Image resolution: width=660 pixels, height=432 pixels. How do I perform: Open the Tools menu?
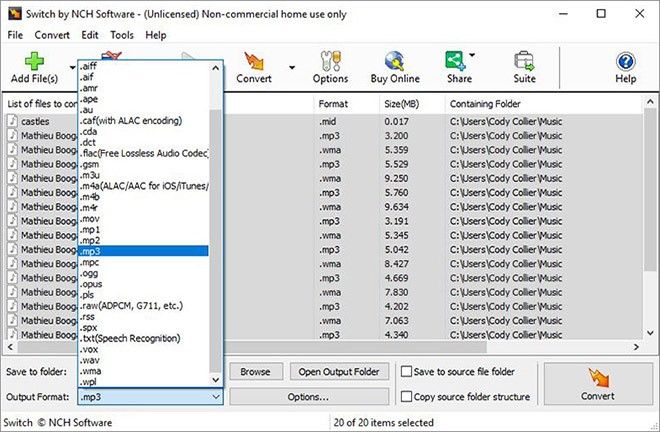(x=122, y=35)
